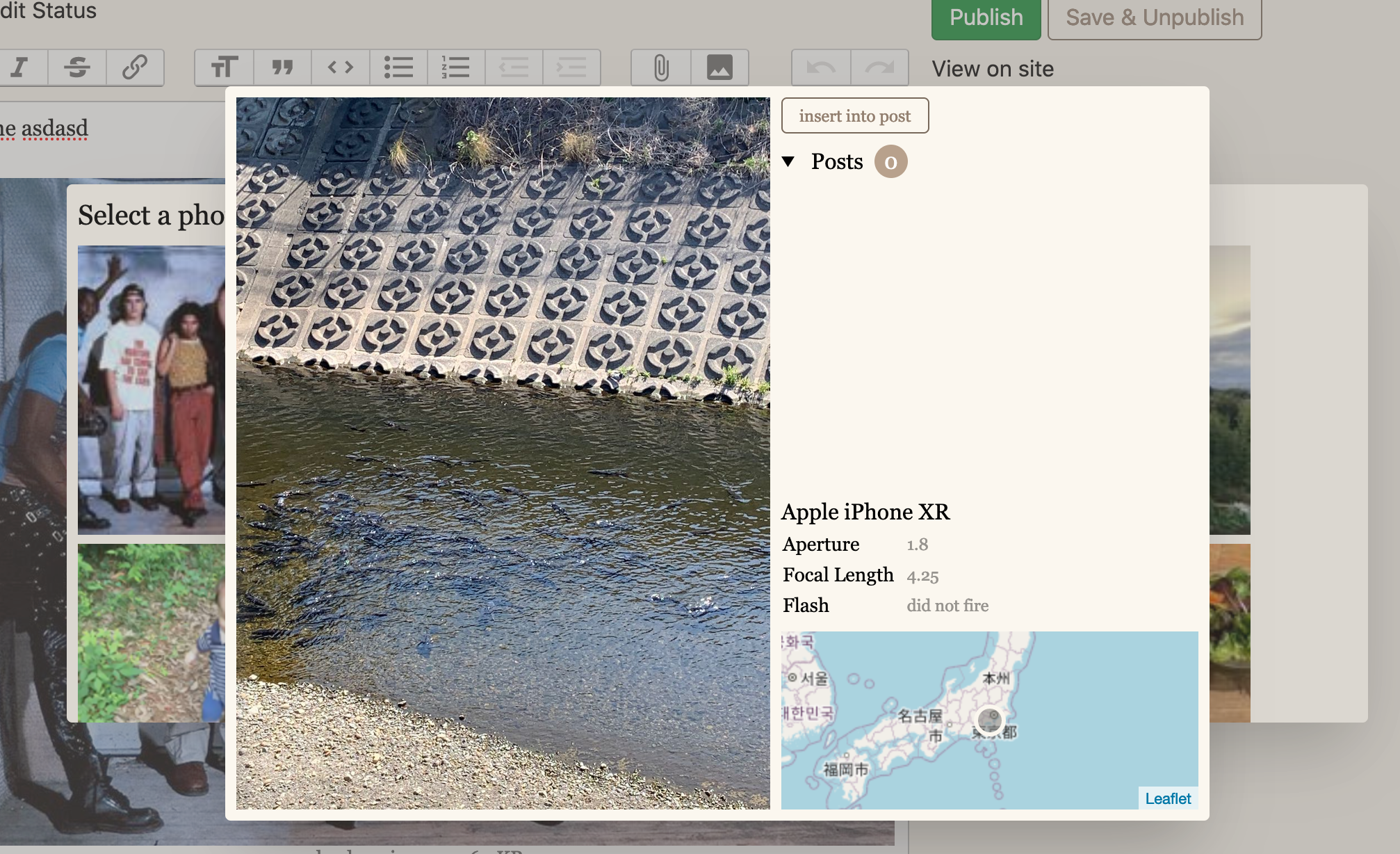Image resolution: width=1400 pixels, height=854 pixels.
Task: Click the undo arrow button
Action: 821,67
